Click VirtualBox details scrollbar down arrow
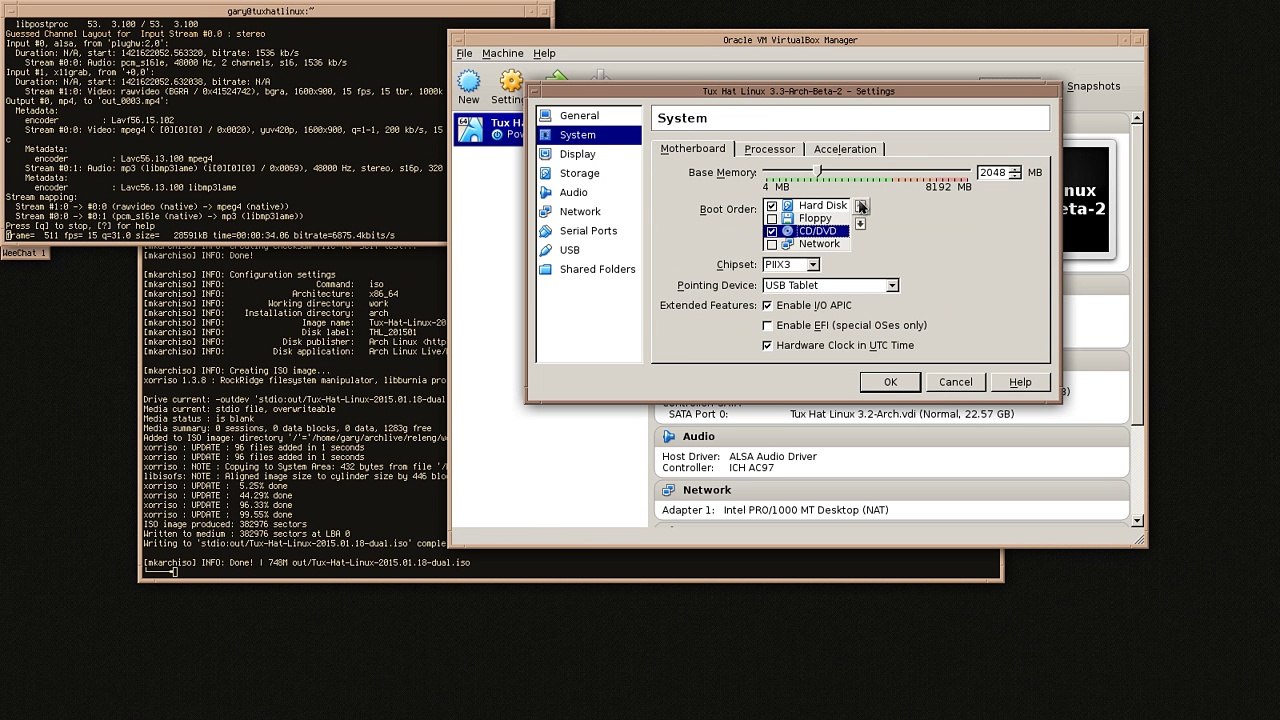 point(1137,521)
